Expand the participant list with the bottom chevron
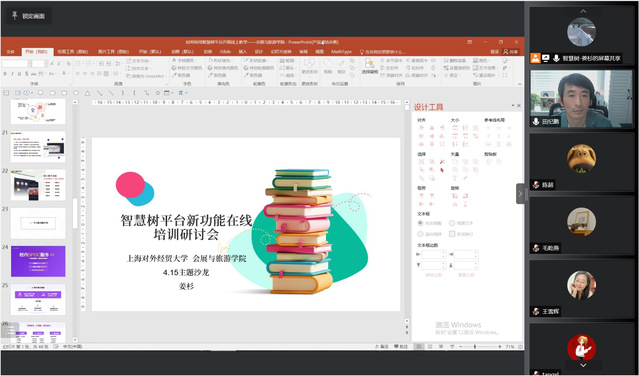Screen dimensions: 639x376 pos(583,365)
